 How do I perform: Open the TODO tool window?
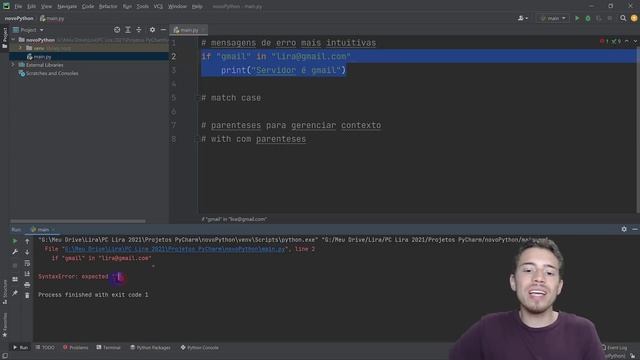(45, 348)
